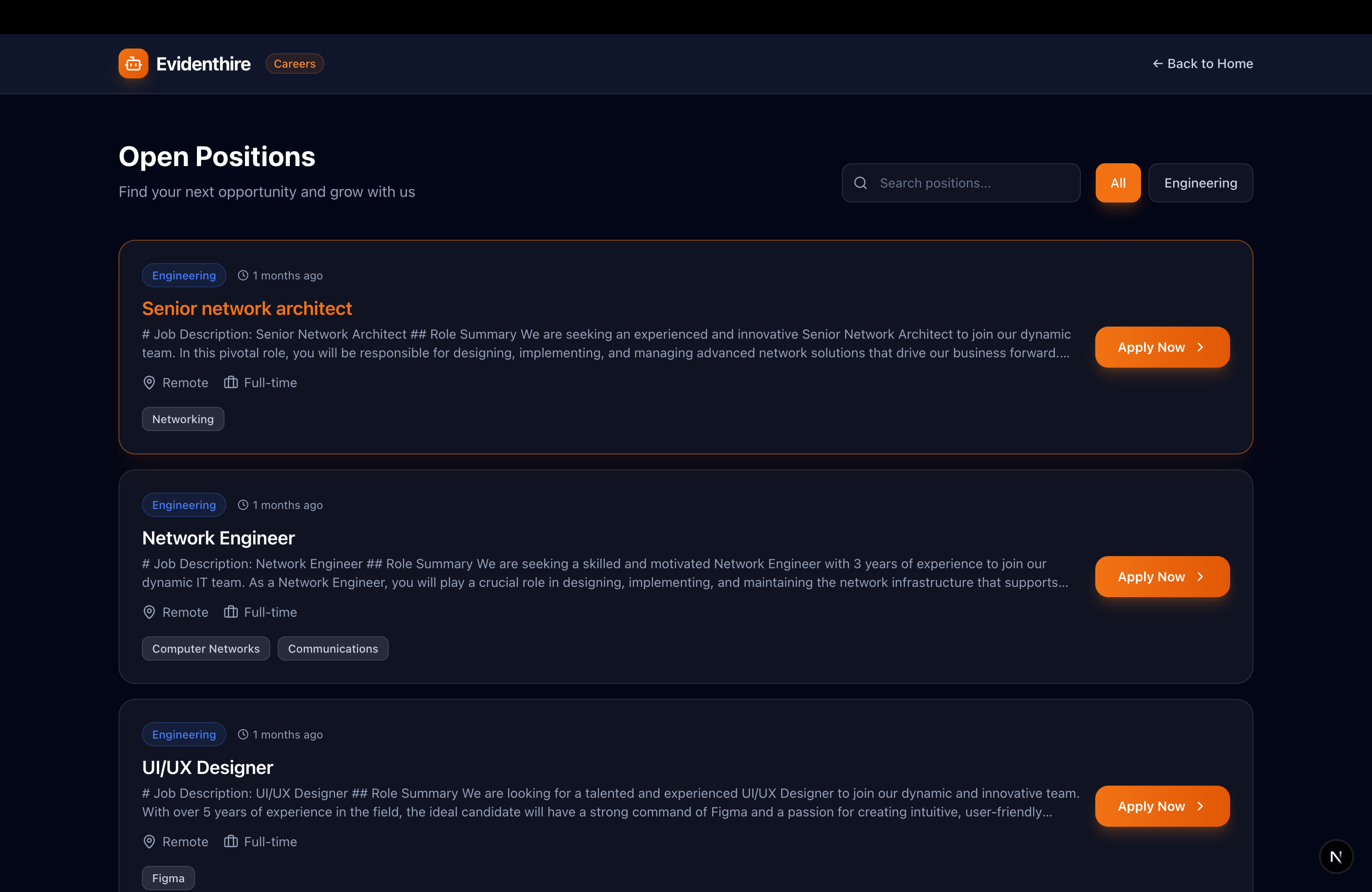Click clock icon on Senior network architect card

(243, 275)
